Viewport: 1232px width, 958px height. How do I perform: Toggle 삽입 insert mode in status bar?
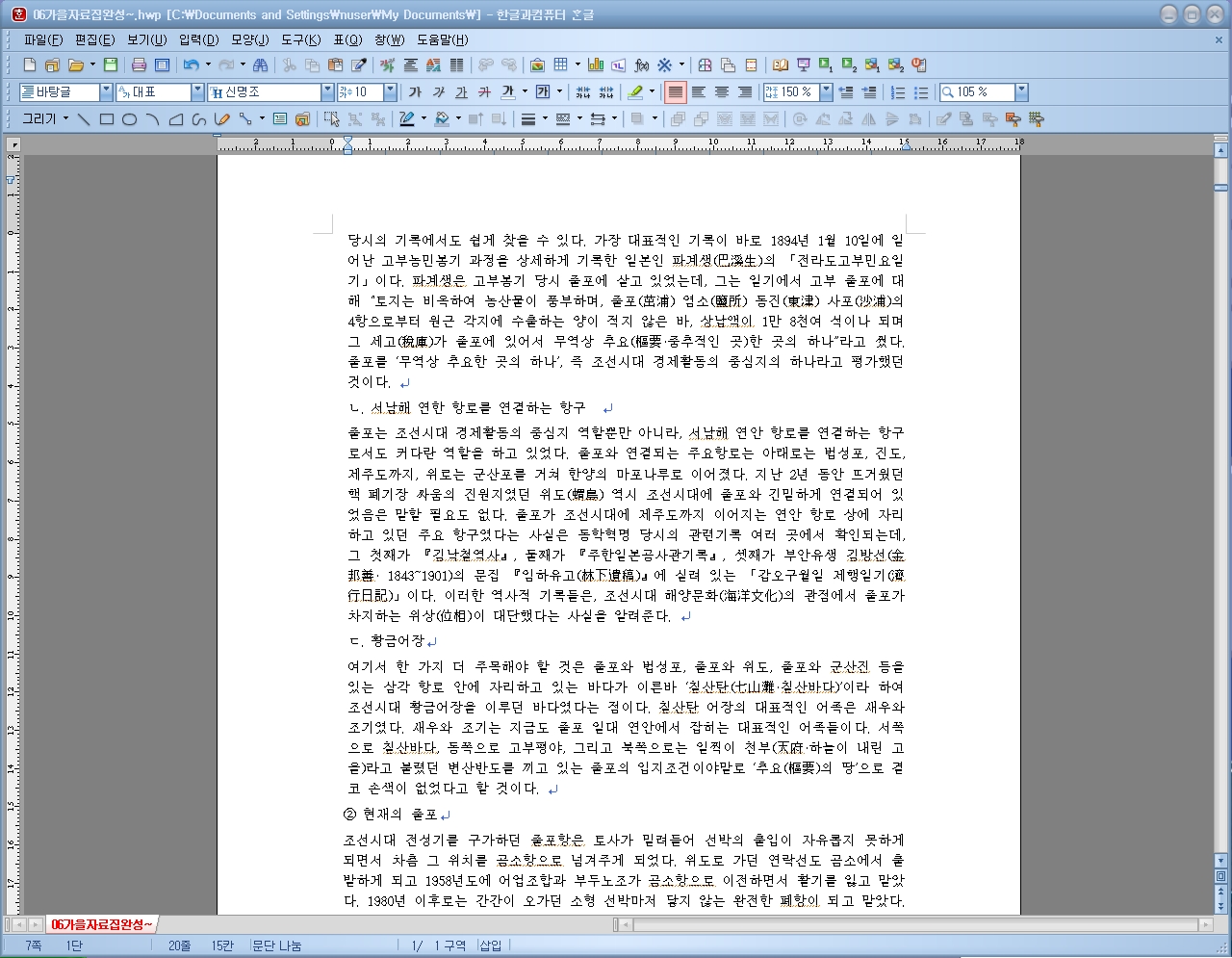tap(493, 945)
